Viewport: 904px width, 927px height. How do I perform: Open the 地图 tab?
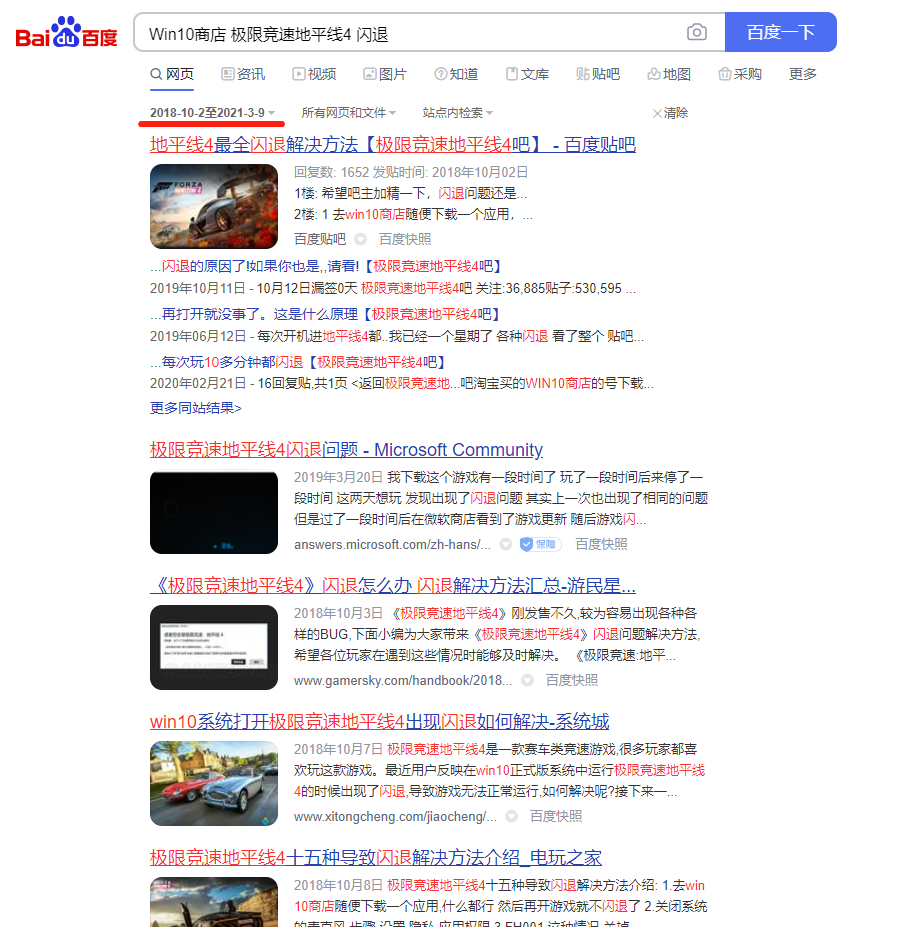tap(669, 74)
